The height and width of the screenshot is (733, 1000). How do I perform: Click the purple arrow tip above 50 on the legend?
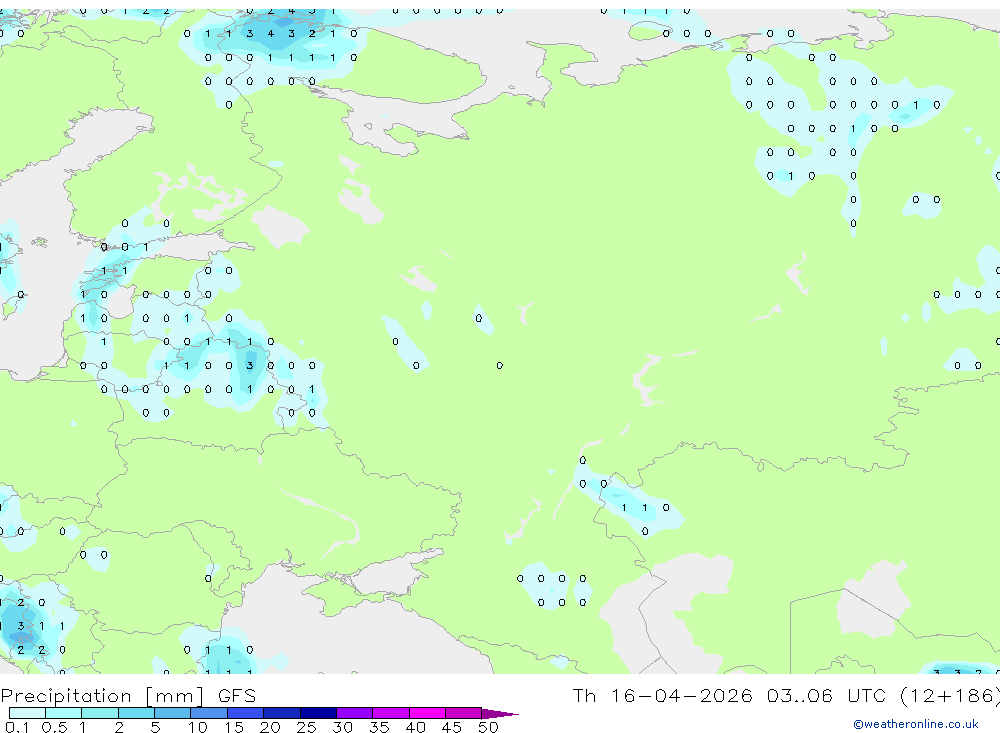[500, 714]
